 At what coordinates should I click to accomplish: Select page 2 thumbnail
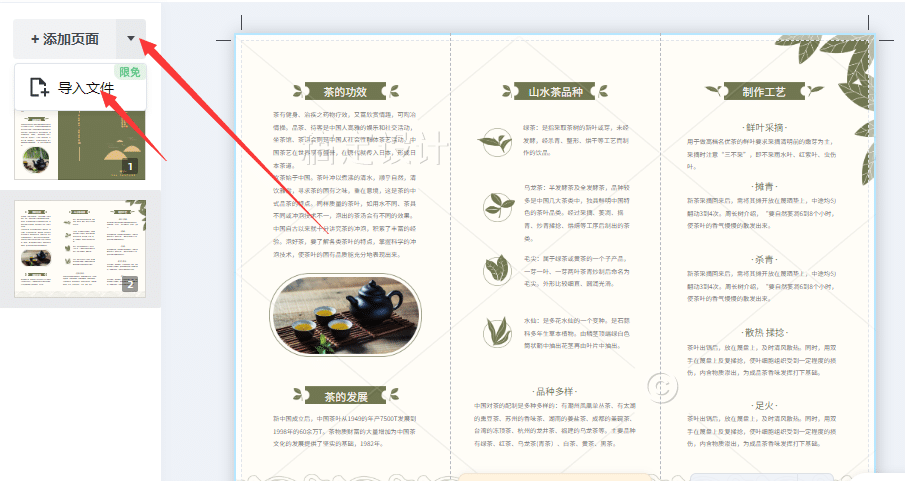[x=80, y=248]
